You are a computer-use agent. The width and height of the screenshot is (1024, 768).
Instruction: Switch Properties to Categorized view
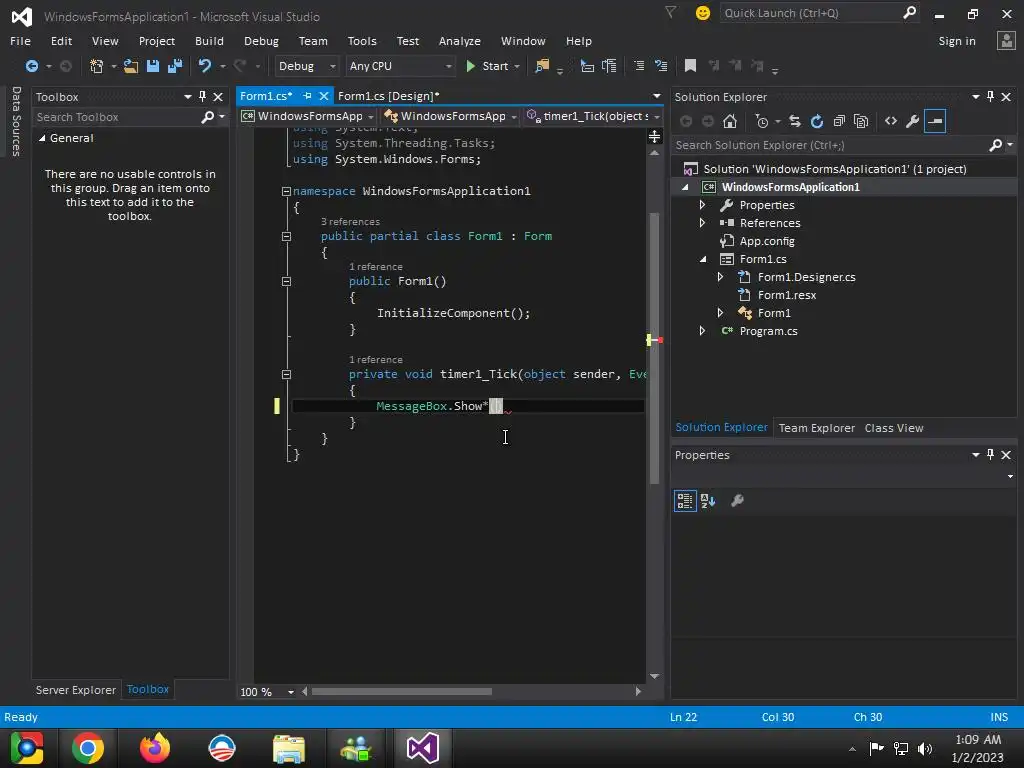coord(685,501)
